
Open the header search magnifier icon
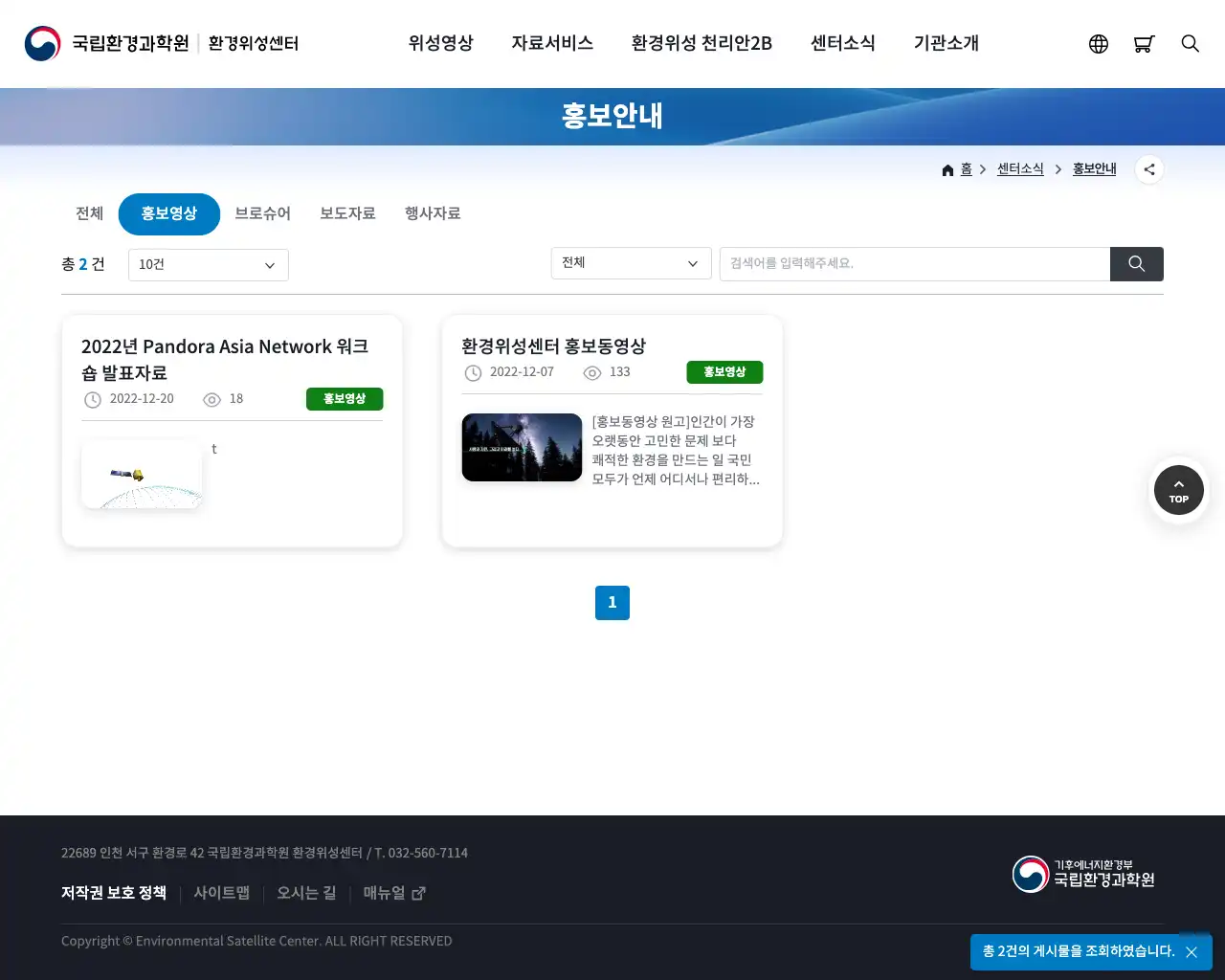1191,44
